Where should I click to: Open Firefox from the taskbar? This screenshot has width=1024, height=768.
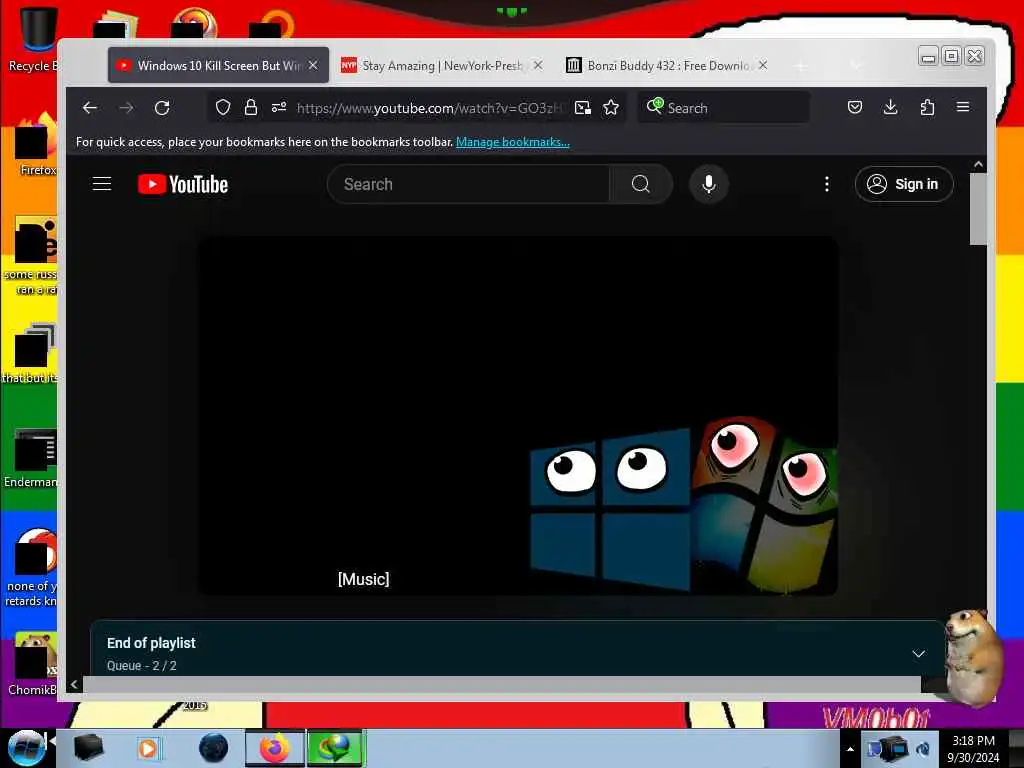[274, 748]
